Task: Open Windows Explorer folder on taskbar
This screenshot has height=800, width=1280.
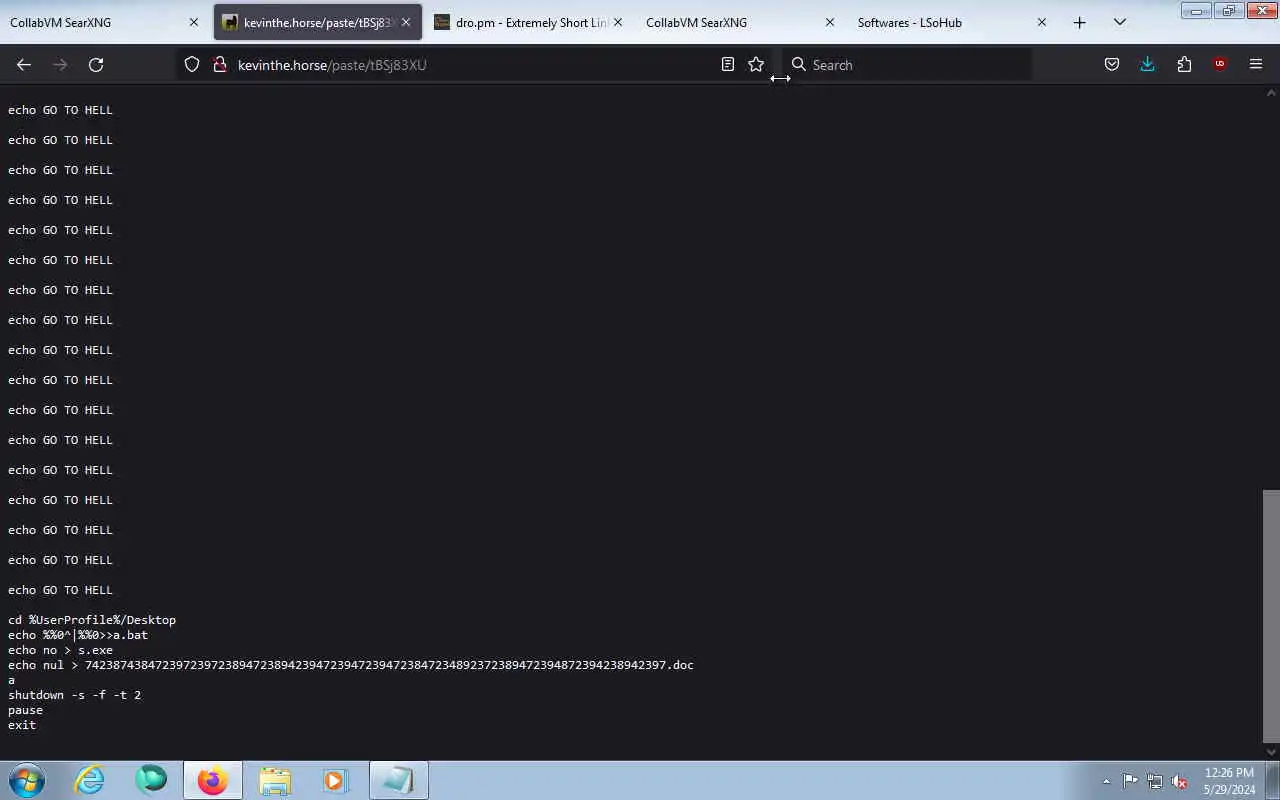Action: (274, 780)
